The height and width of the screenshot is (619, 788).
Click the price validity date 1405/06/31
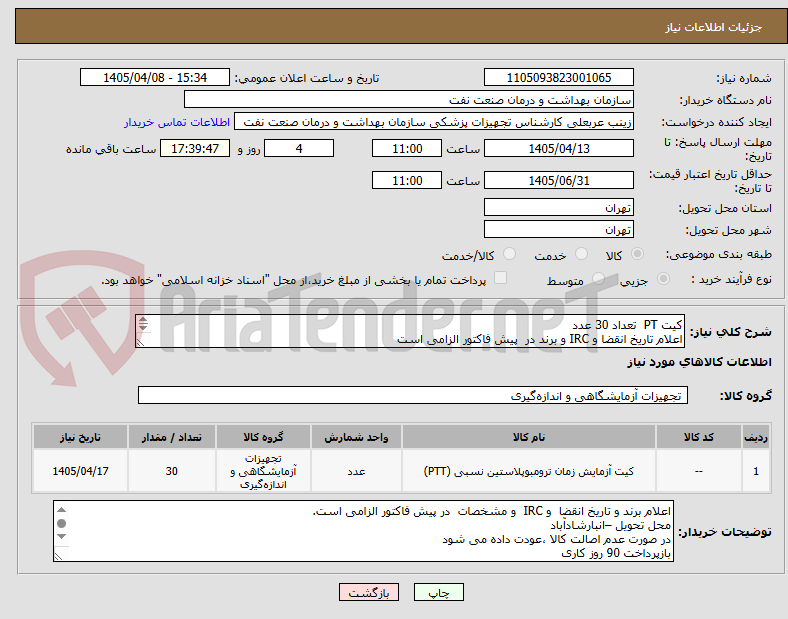[558, 180]
